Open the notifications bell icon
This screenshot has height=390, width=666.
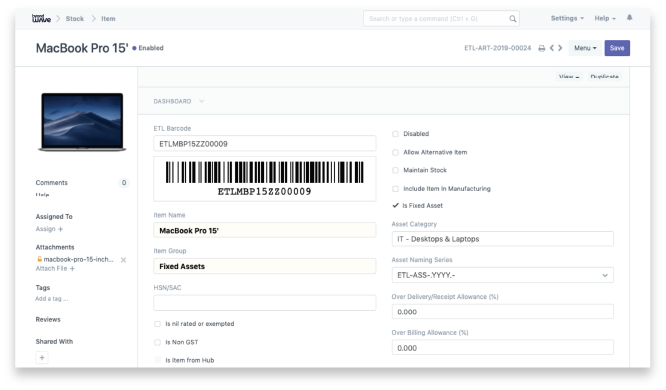[629, 17]
